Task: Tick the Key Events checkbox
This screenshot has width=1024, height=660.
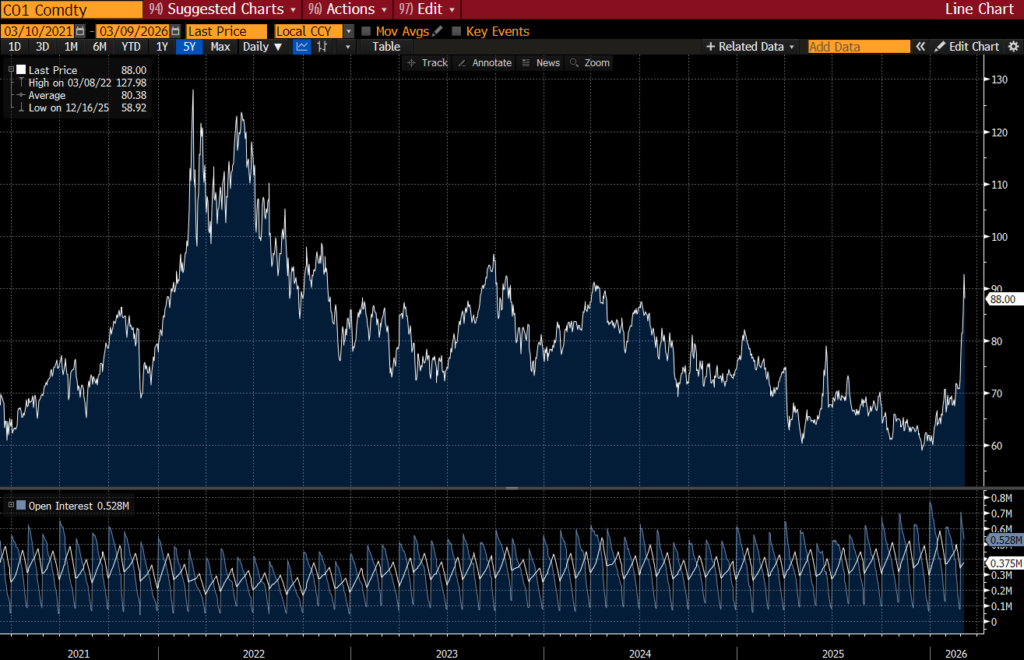Action: click(457, 31)
